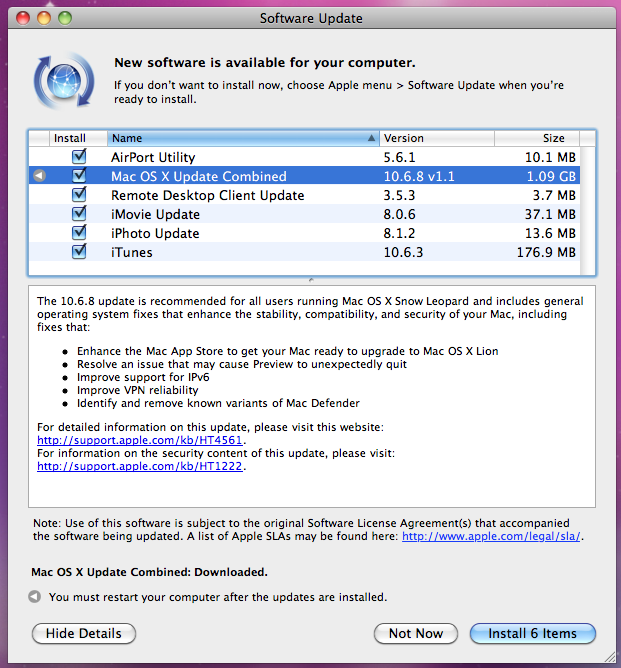Click the iTunes version 10.6.3 cell
The width and height of the screenshot is (621, 668).
coord(403,252)
